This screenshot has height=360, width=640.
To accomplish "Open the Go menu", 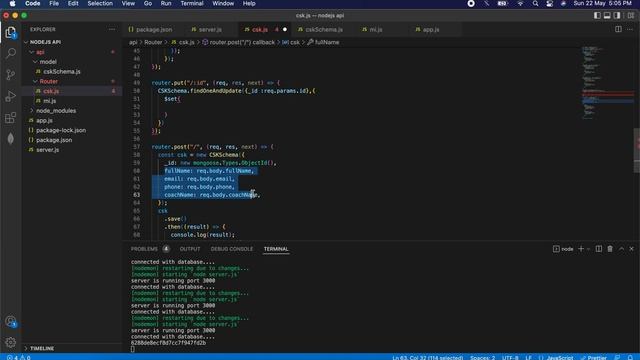I will tap(148, 4).
